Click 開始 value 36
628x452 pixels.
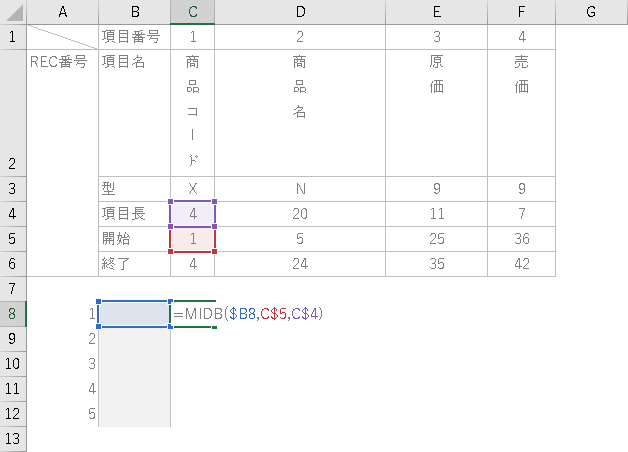pyautogui.click(x=521, y=239)
